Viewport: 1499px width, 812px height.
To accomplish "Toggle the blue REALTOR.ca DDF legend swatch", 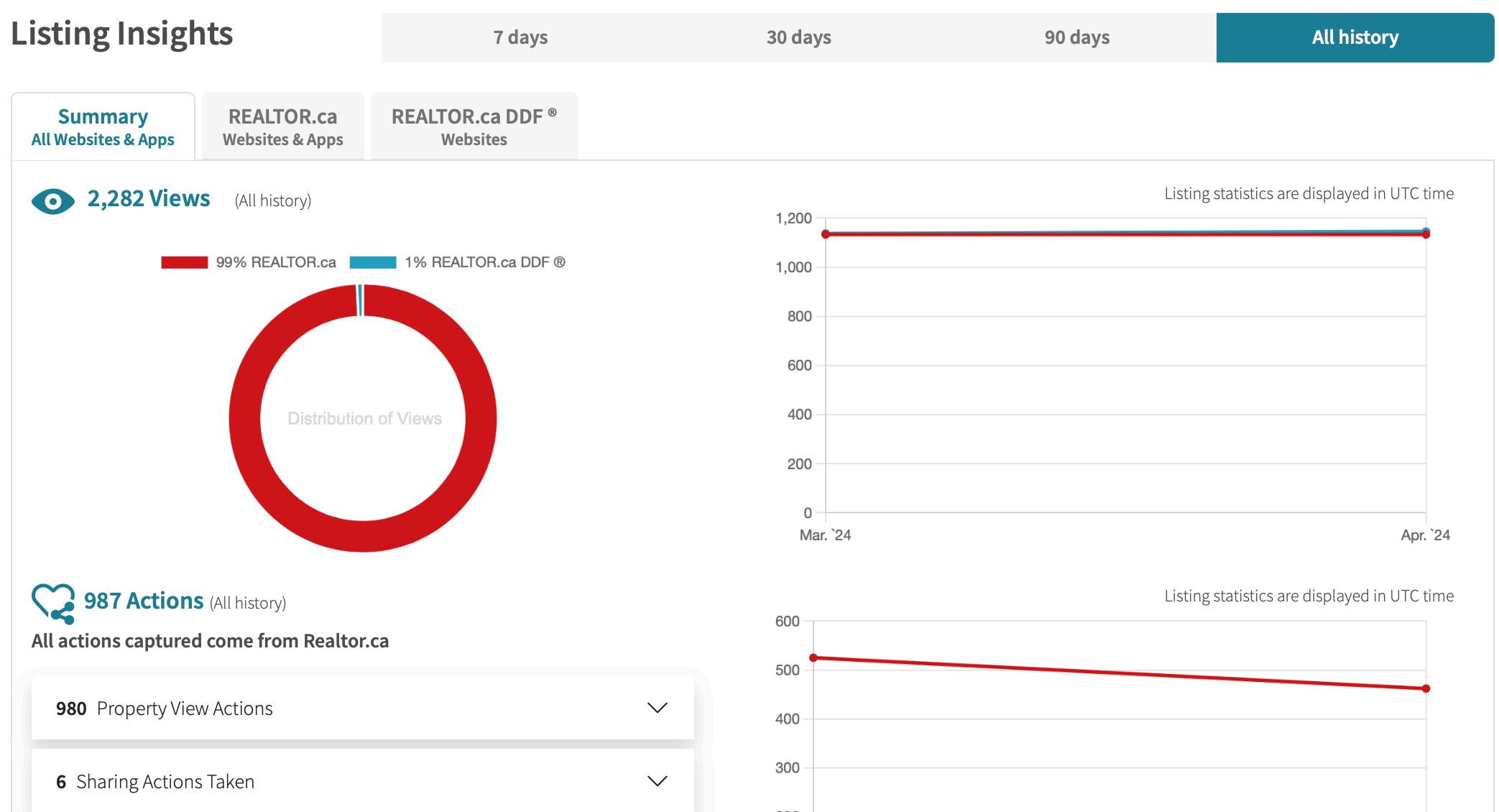I will pos(372,262).
